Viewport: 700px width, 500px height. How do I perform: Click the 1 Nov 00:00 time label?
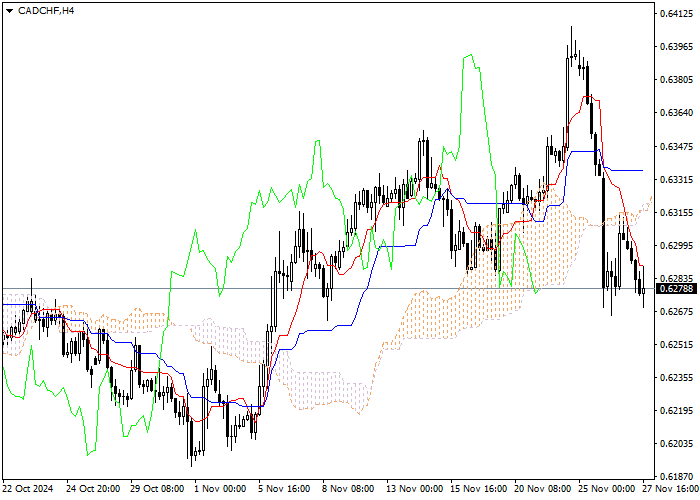[221, 489]
